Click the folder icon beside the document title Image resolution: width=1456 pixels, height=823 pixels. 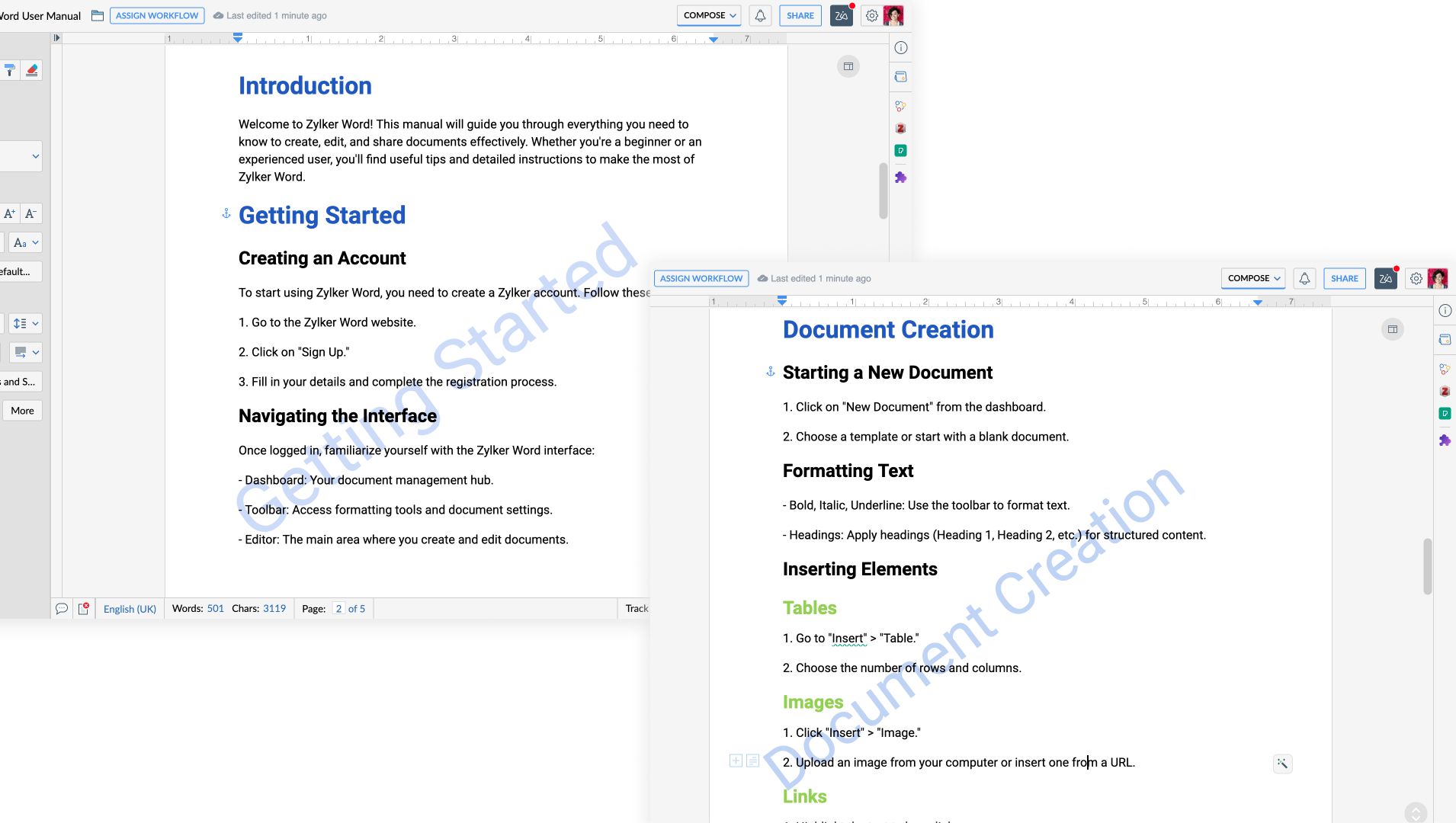(98, 15)
